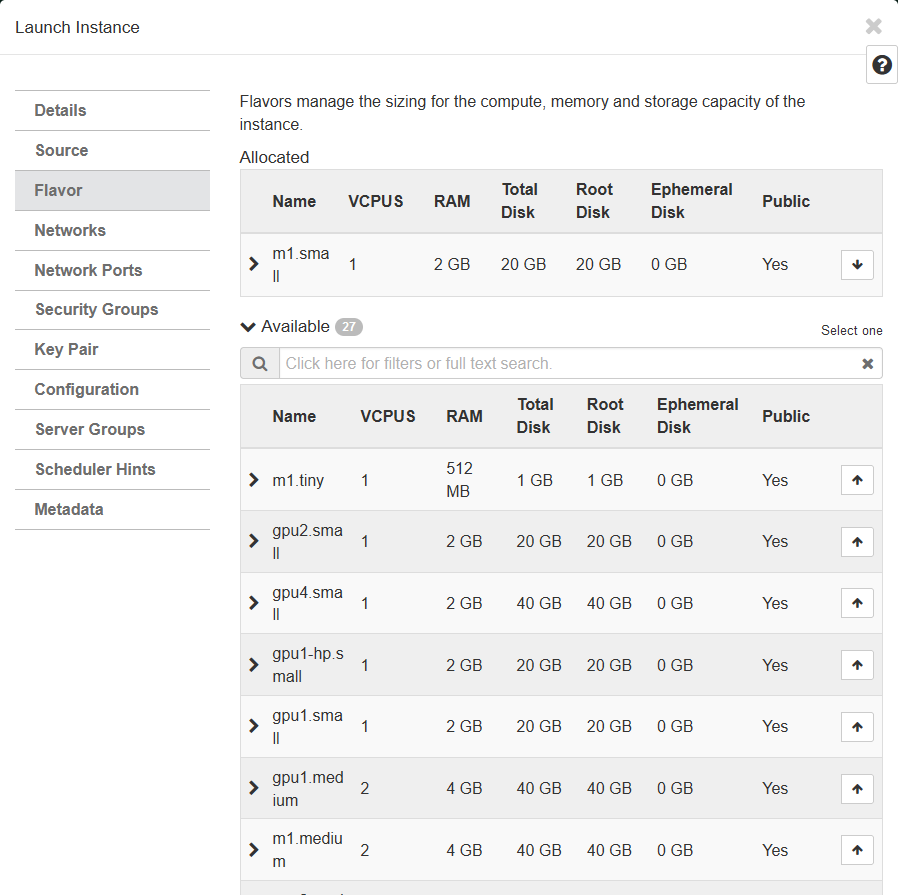Sort available flavors by VCPUS column
The height and width of the screenshot is (895, 898).
tap(388, 416)
